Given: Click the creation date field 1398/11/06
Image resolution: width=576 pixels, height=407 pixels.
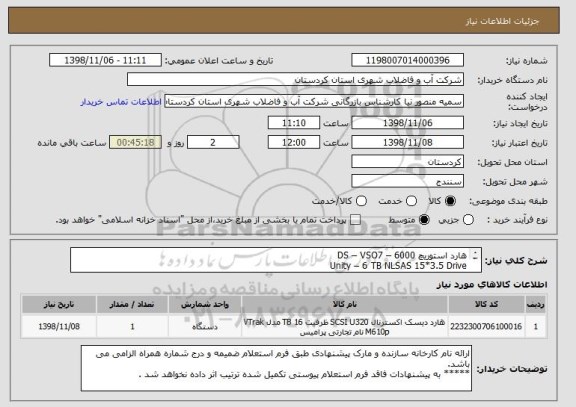Looking at the screenshot, I should [407, 123].
